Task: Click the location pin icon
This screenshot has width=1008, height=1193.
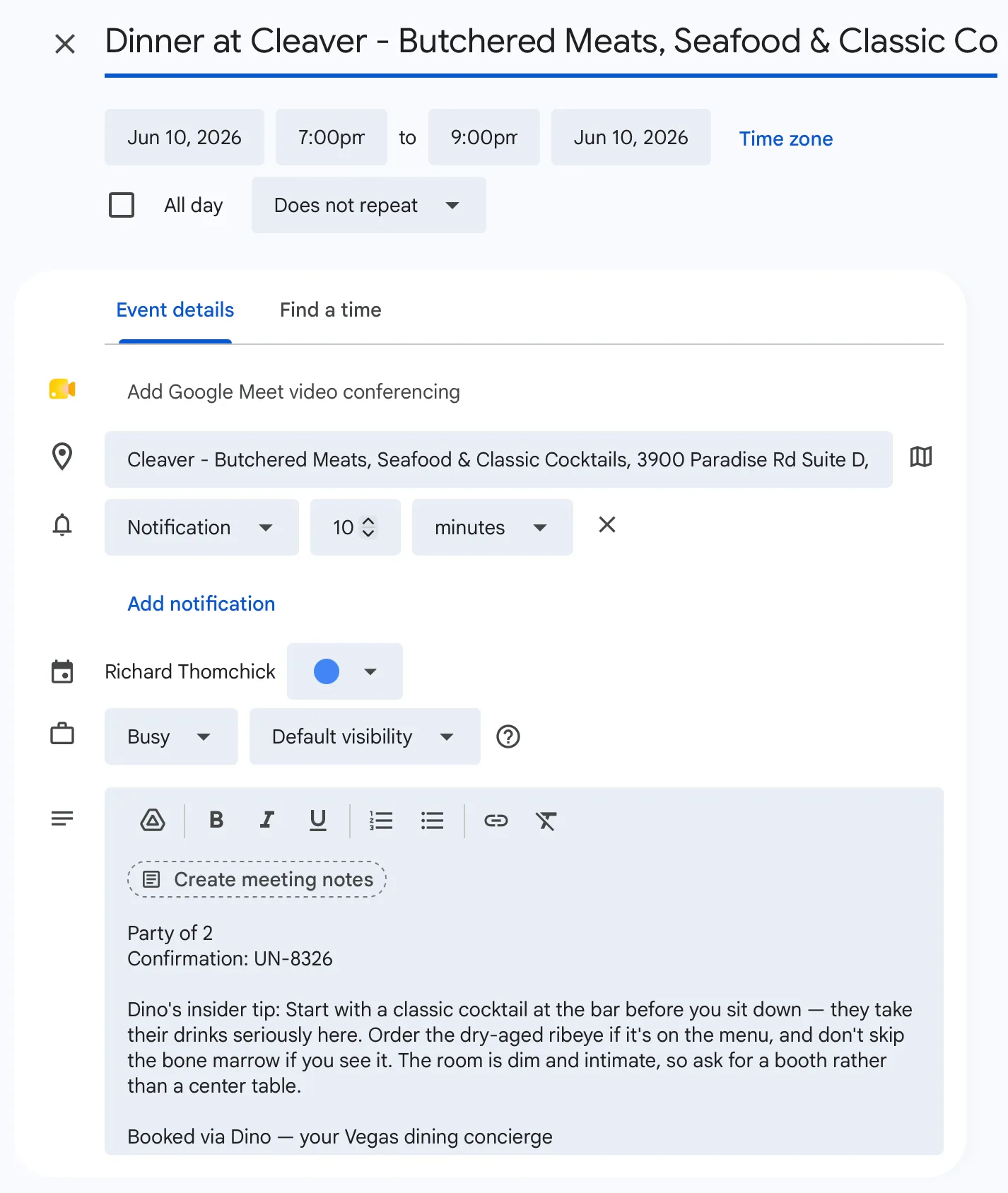Action: click(62, 457)
